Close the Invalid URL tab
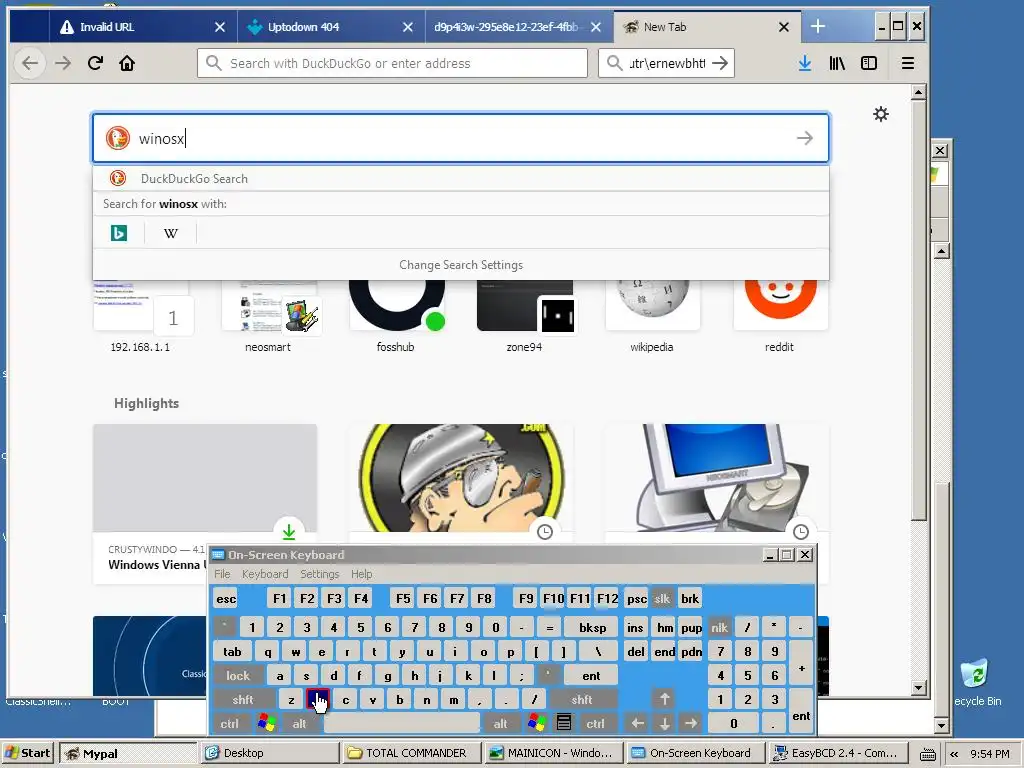The height and width of the screenshot is (768, 1024). pos(220,27)
